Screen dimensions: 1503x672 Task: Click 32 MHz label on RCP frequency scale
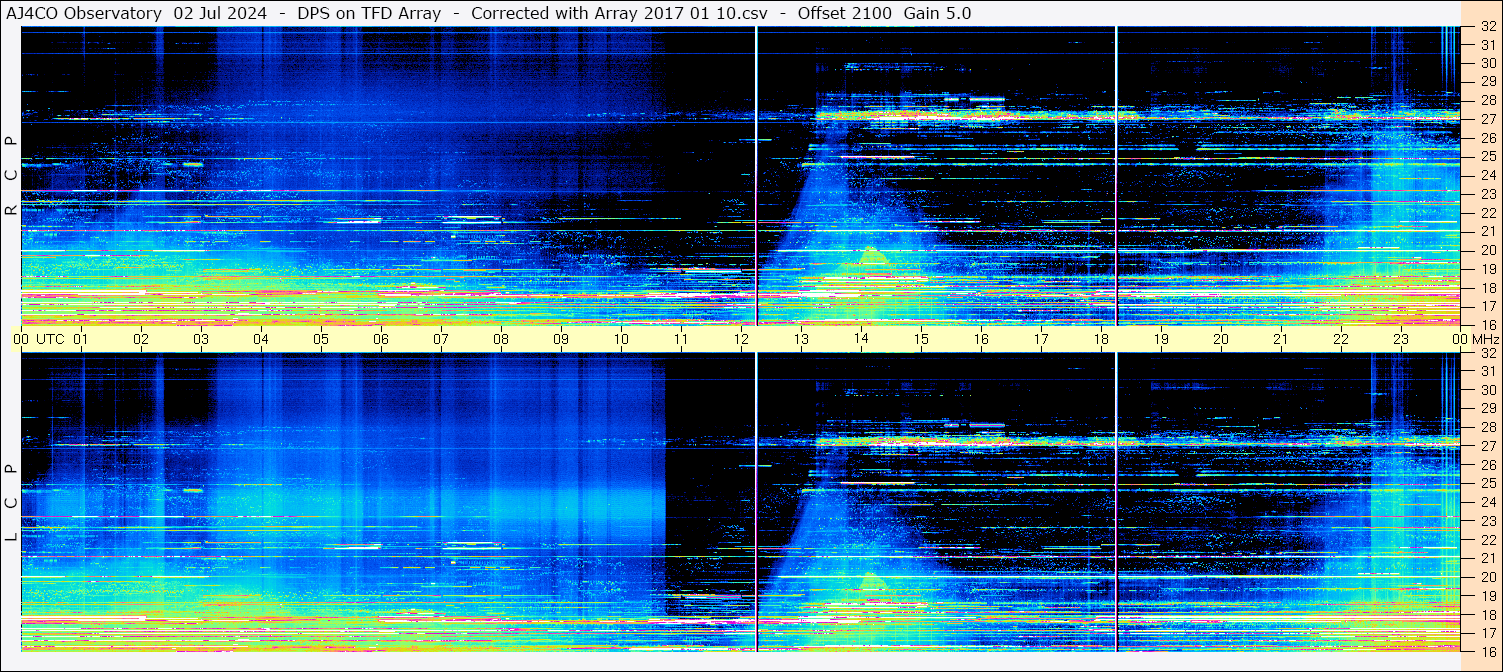tap(1487, 27)
